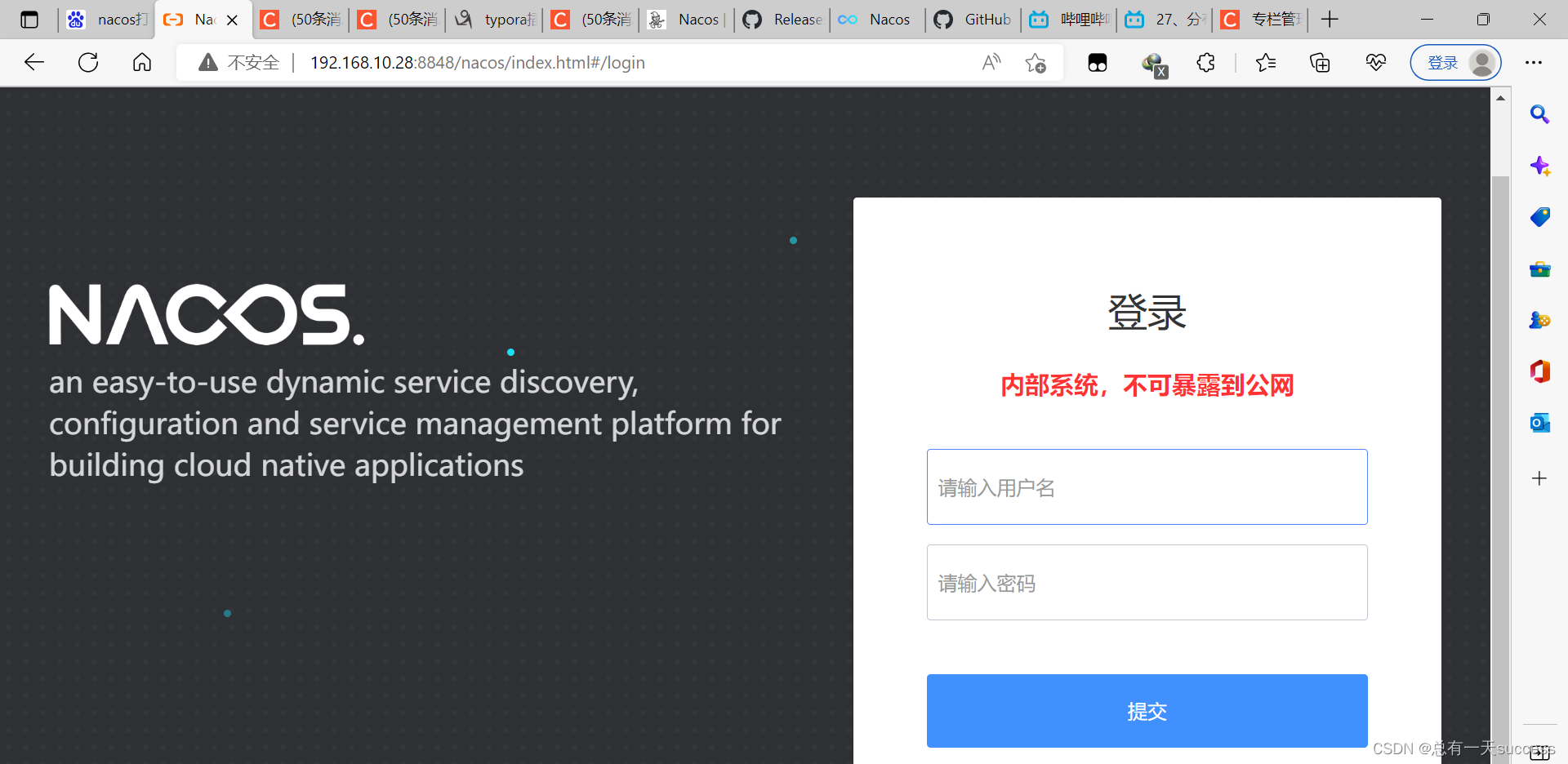Add this page to favorites
Image resolution: width=1568 pixels, height=764 pixels.
(x=1036, y=63)
